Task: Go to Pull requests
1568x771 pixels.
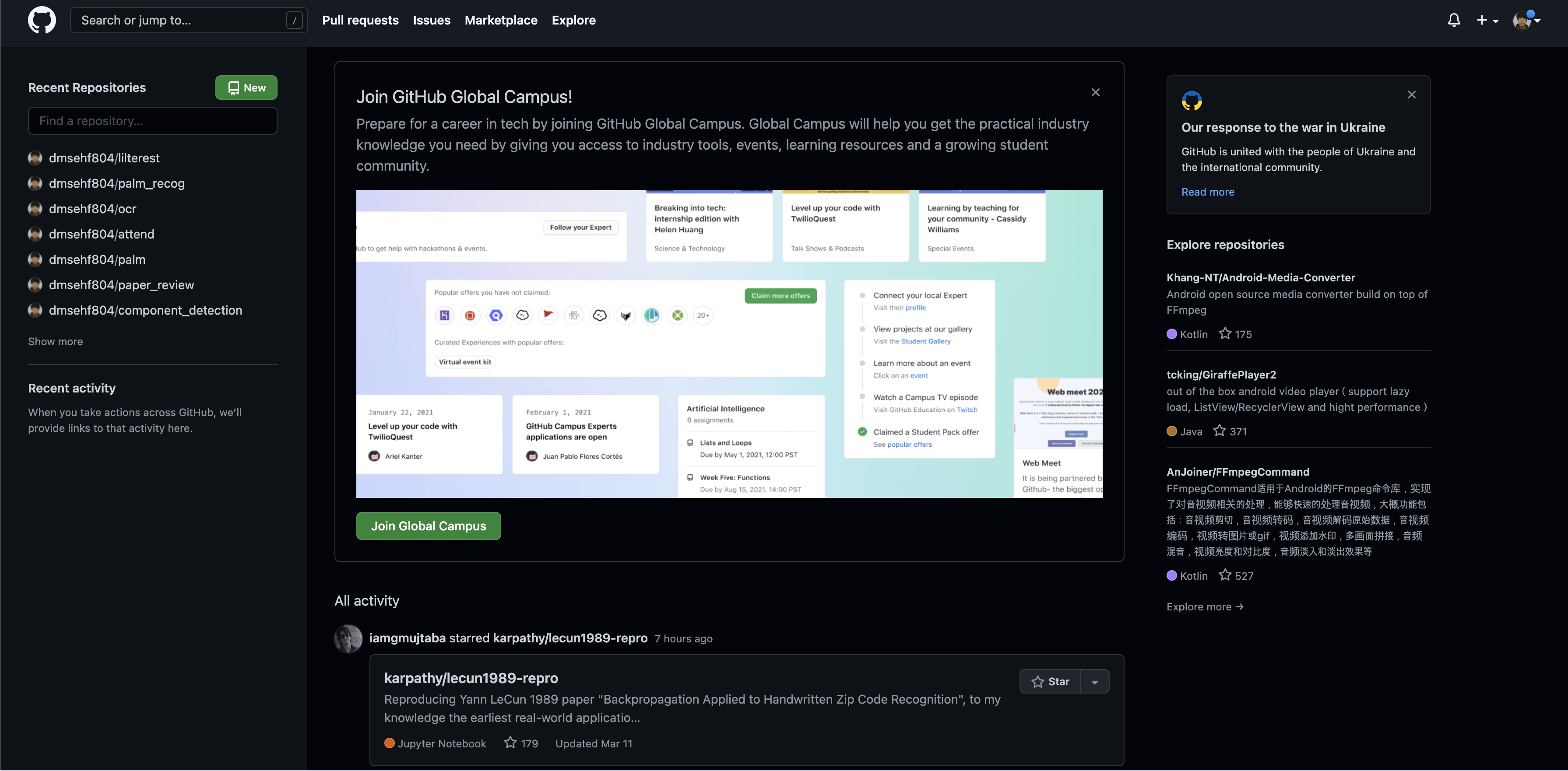Action: click(360, 20)
